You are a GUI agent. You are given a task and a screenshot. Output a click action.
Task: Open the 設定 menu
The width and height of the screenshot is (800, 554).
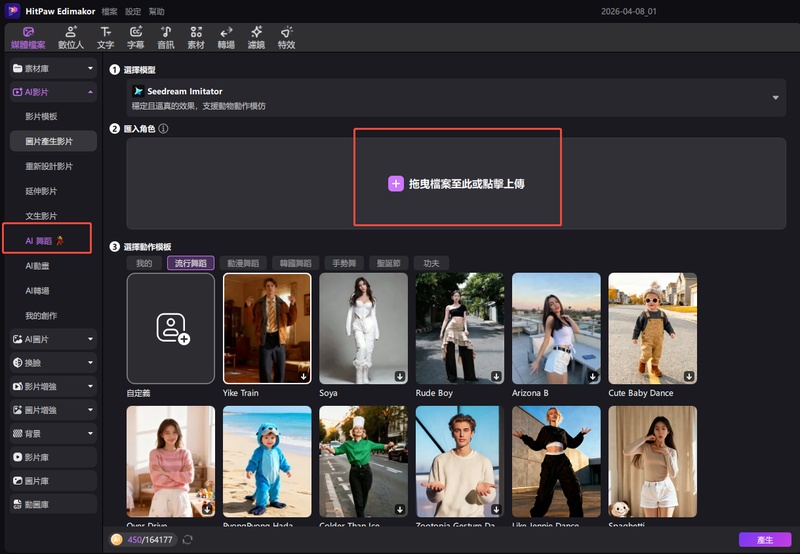point(133,11)
